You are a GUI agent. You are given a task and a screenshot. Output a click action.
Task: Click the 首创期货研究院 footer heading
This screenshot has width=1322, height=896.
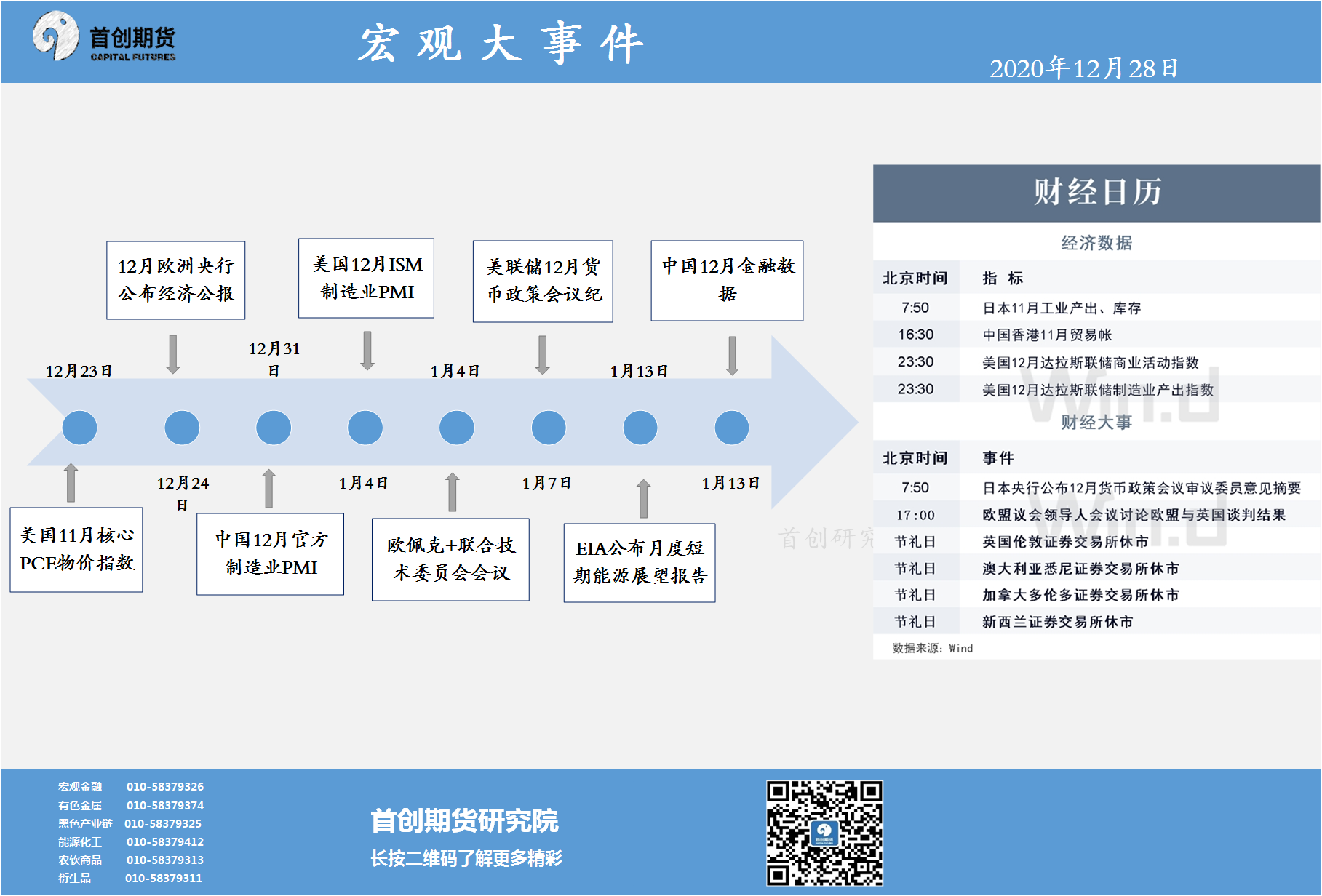pos(464,821)
